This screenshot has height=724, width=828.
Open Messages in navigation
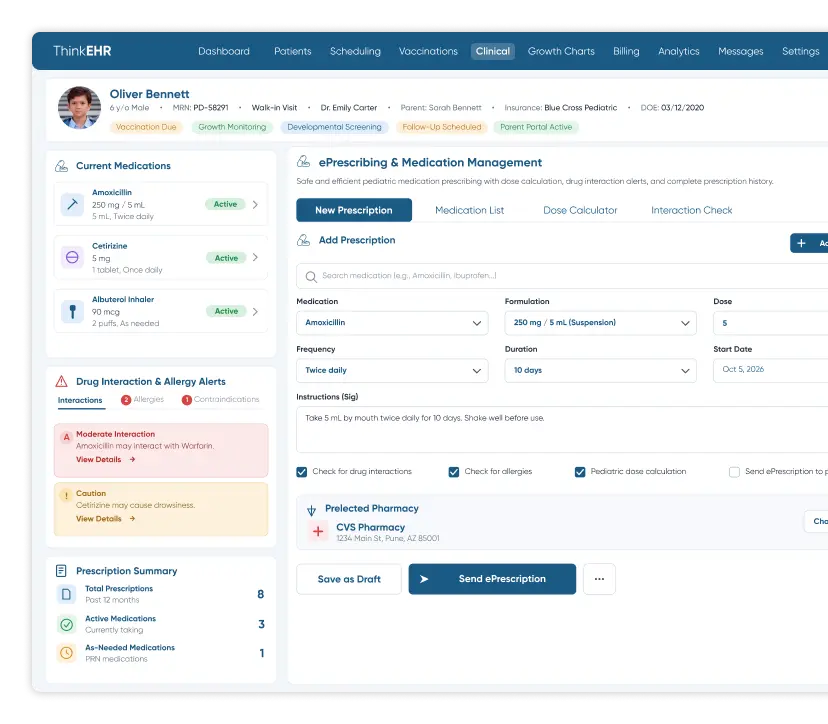(740, 51)
